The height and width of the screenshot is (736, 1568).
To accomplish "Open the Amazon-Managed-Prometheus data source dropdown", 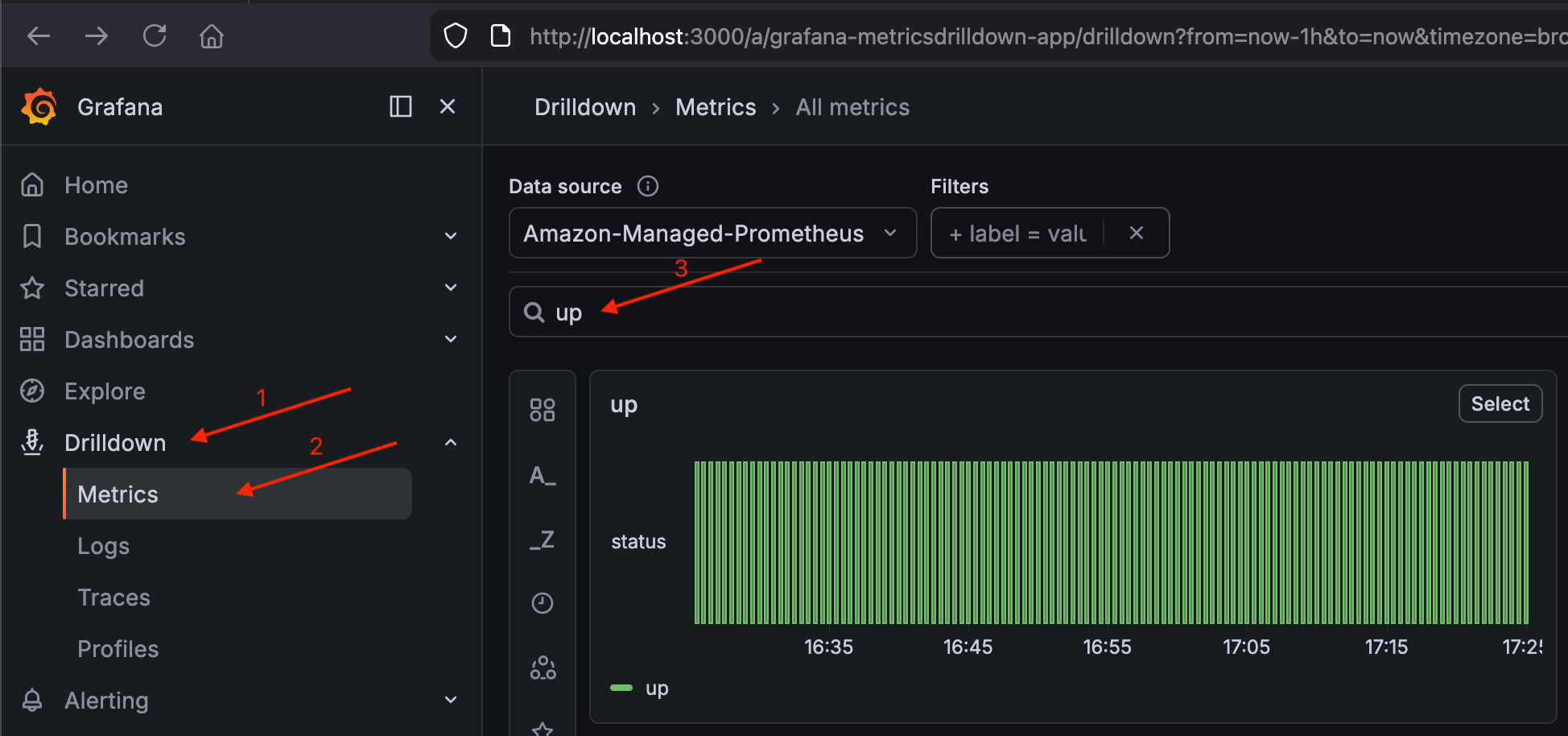I will coord(712,233).
